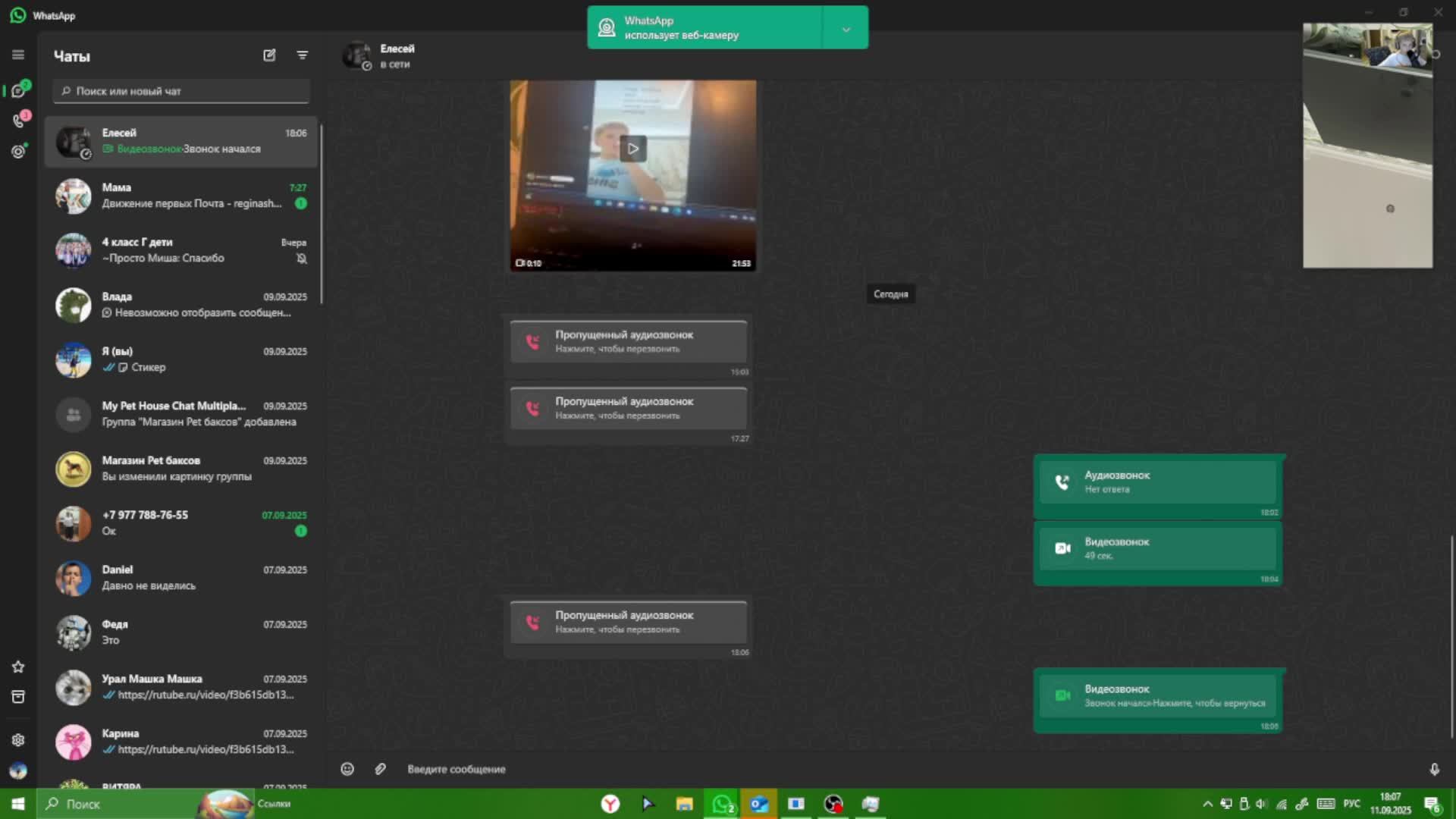Click the emoji picker icon
Image resolution: width=1456 pixels, height=819 pixels.
pyautogui.click(x=347, y=769)
